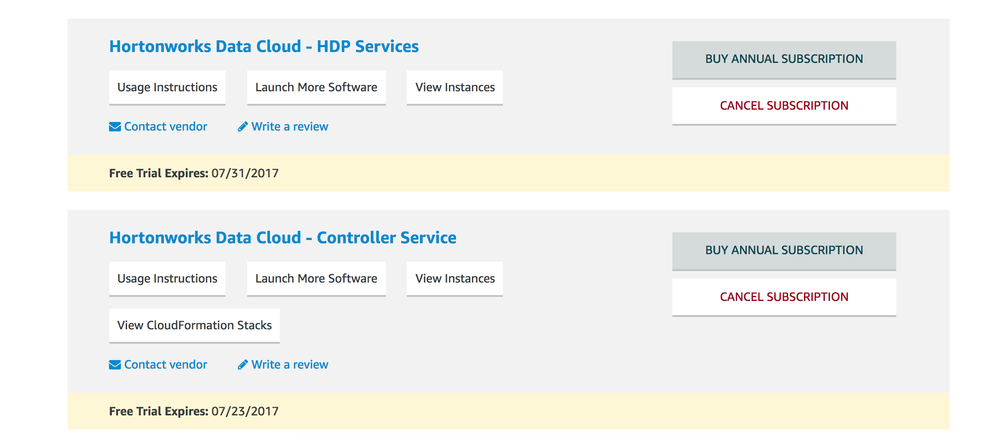Click envelope icon beside HDP Services Contact vendor

pos(115,127)
